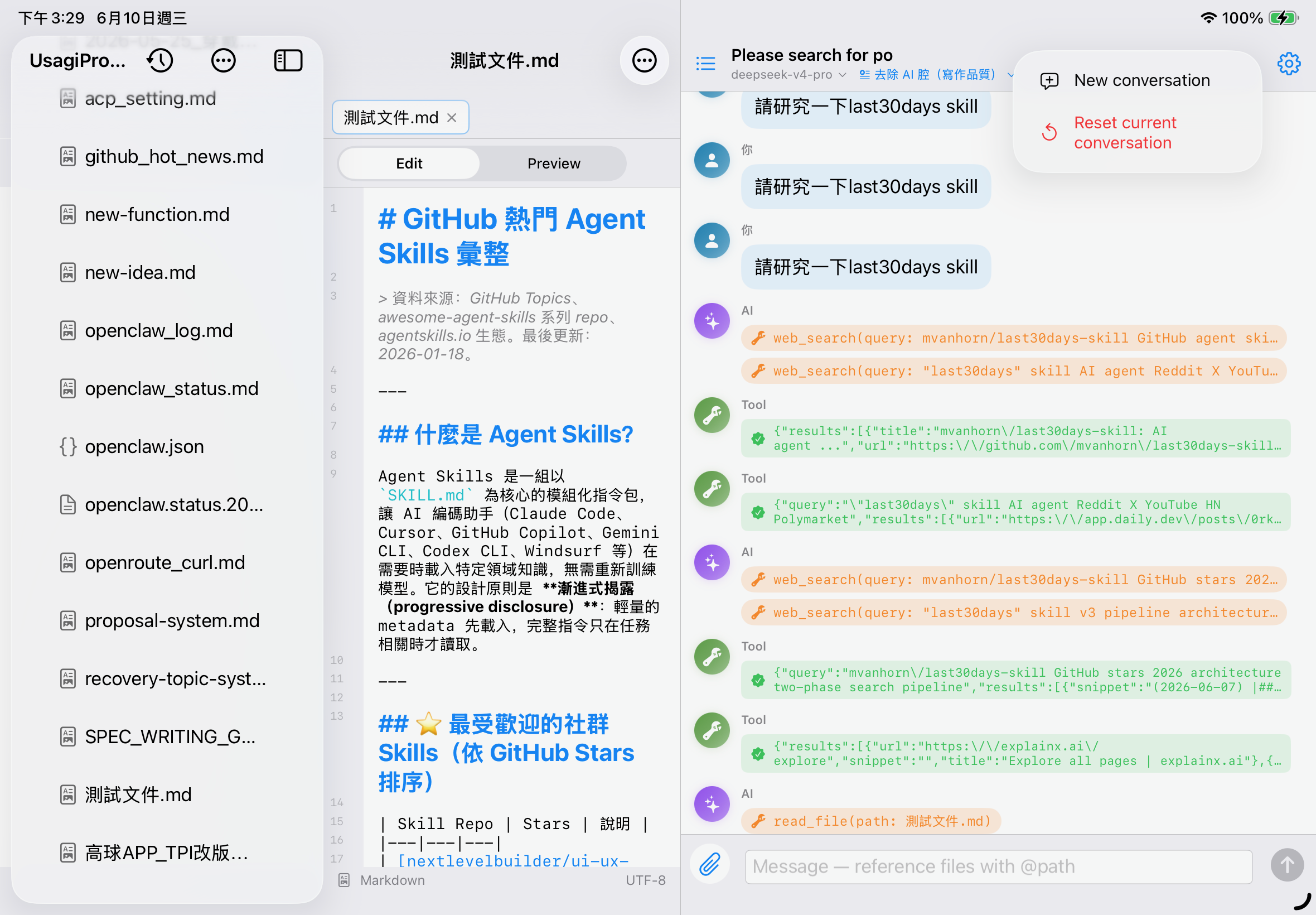Open tool result mentioning Polymarket

[x=1015, y=512]
